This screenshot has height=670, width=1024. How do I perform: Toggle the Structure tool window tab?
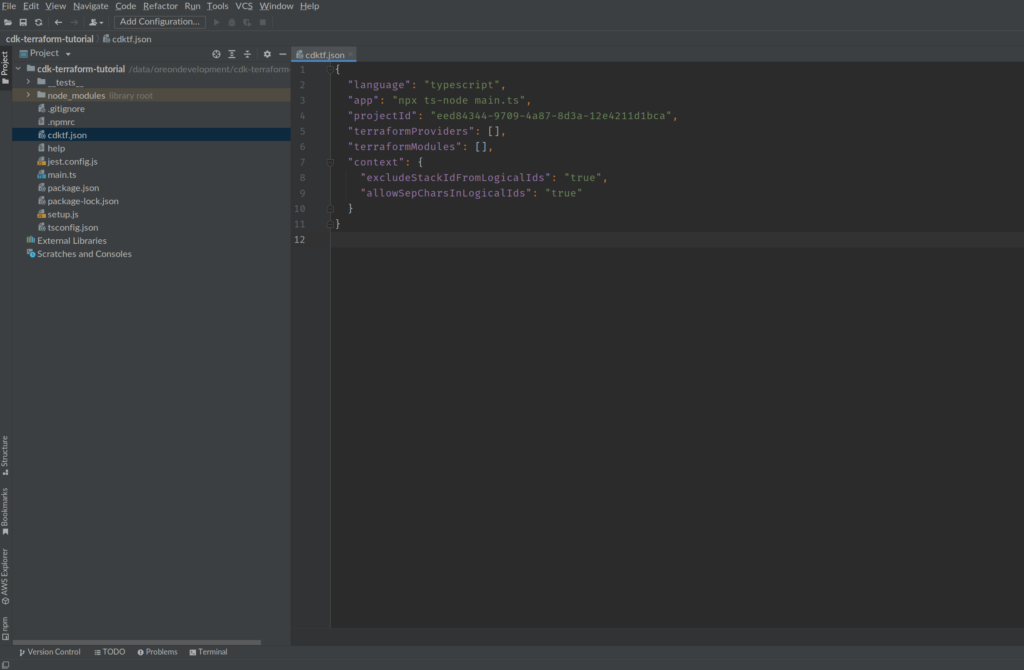[x=5, y=455]
